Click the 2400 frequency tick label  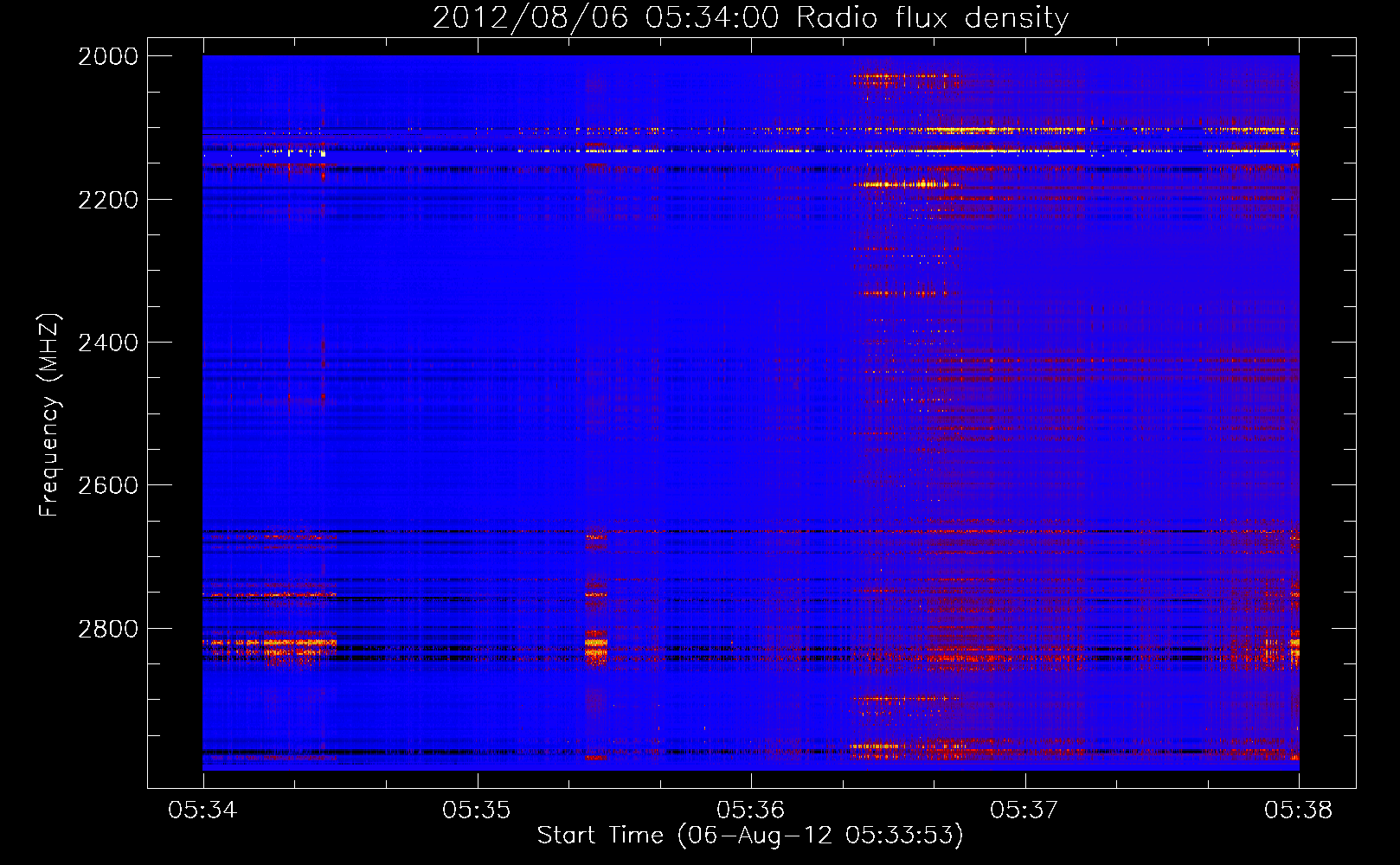click(x=108, y=343)
